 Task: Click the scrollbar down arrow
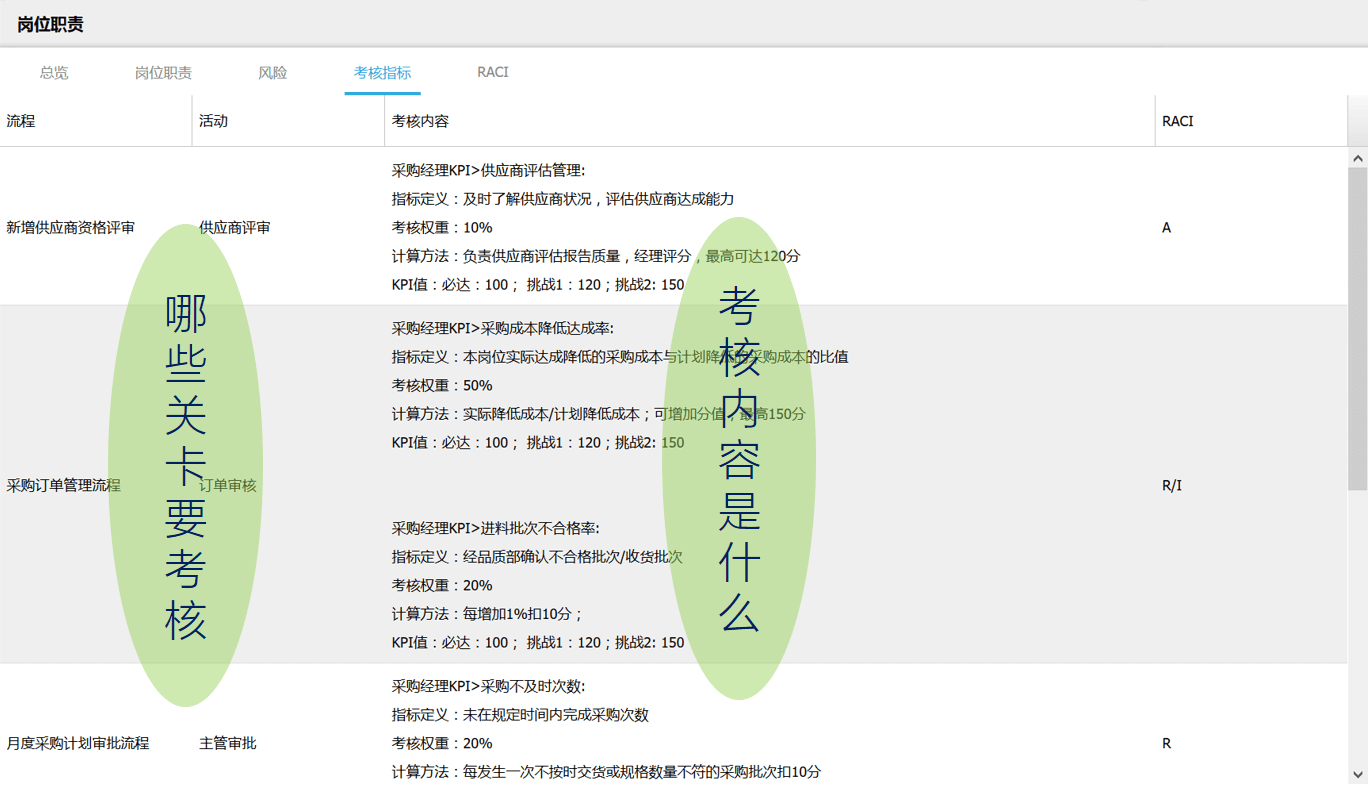coord(1358,775)
